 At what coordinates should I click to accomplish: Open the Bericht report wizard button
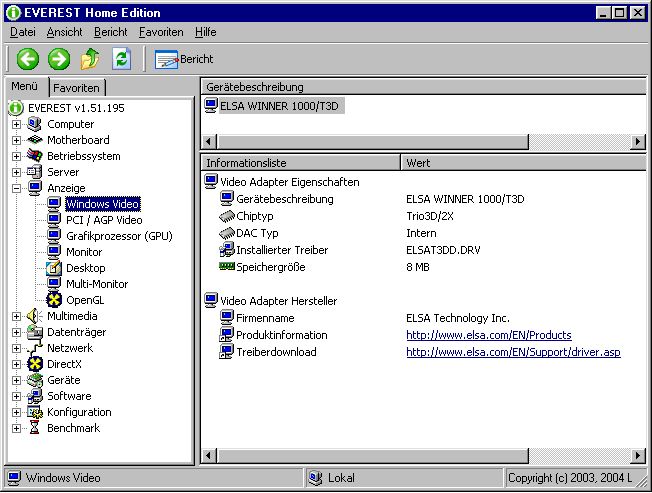pyautogui.click(x=184, y=59)
